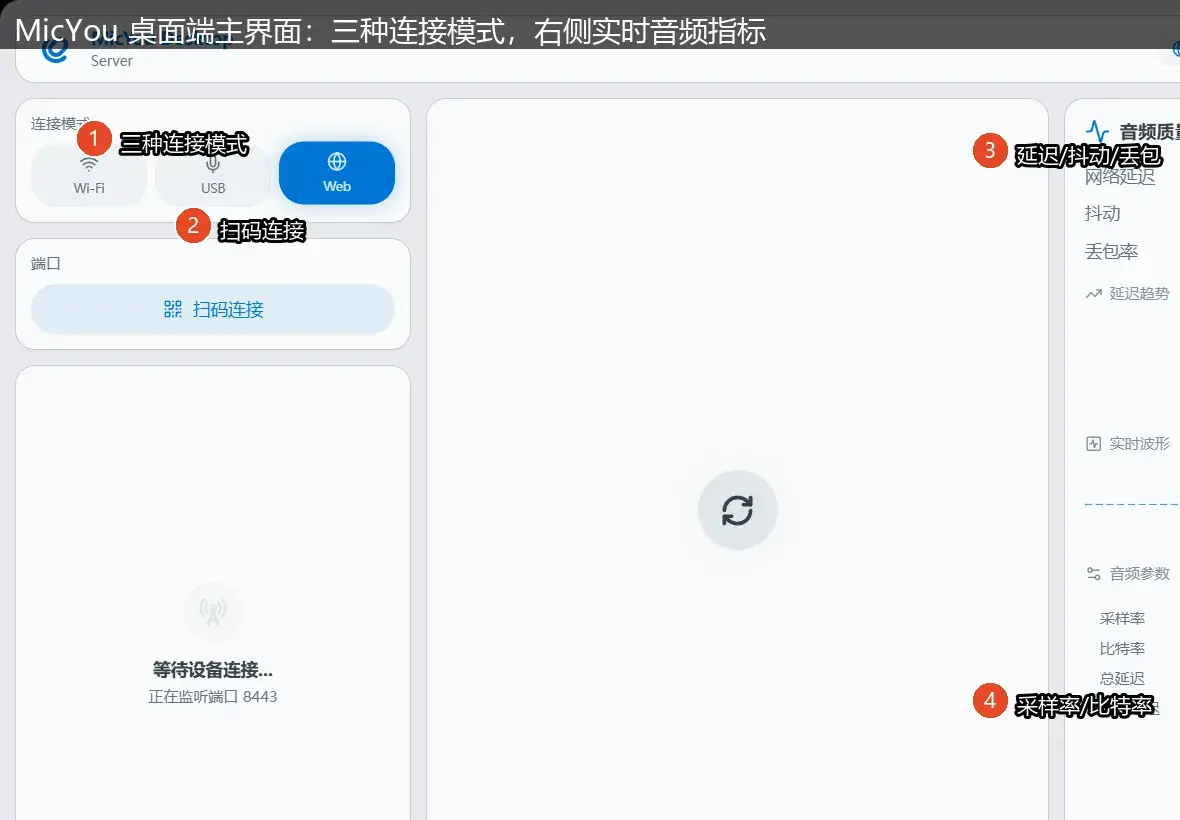Viewport: 1180px width, 820px height.
Task: Click the 延迟趋势 section heading
Action: (1139, 293)
